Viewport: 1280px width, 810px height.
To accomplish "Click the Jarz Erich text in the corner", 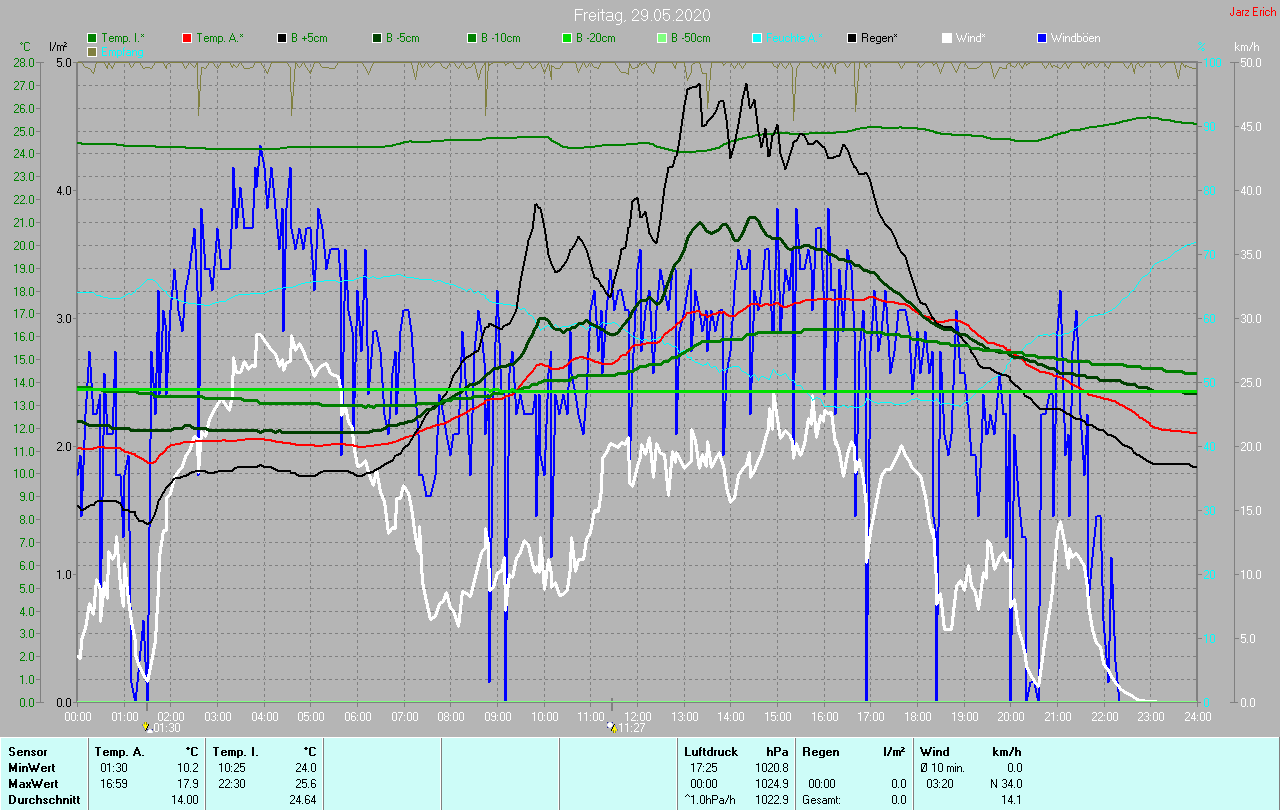I will (1252, 12).
